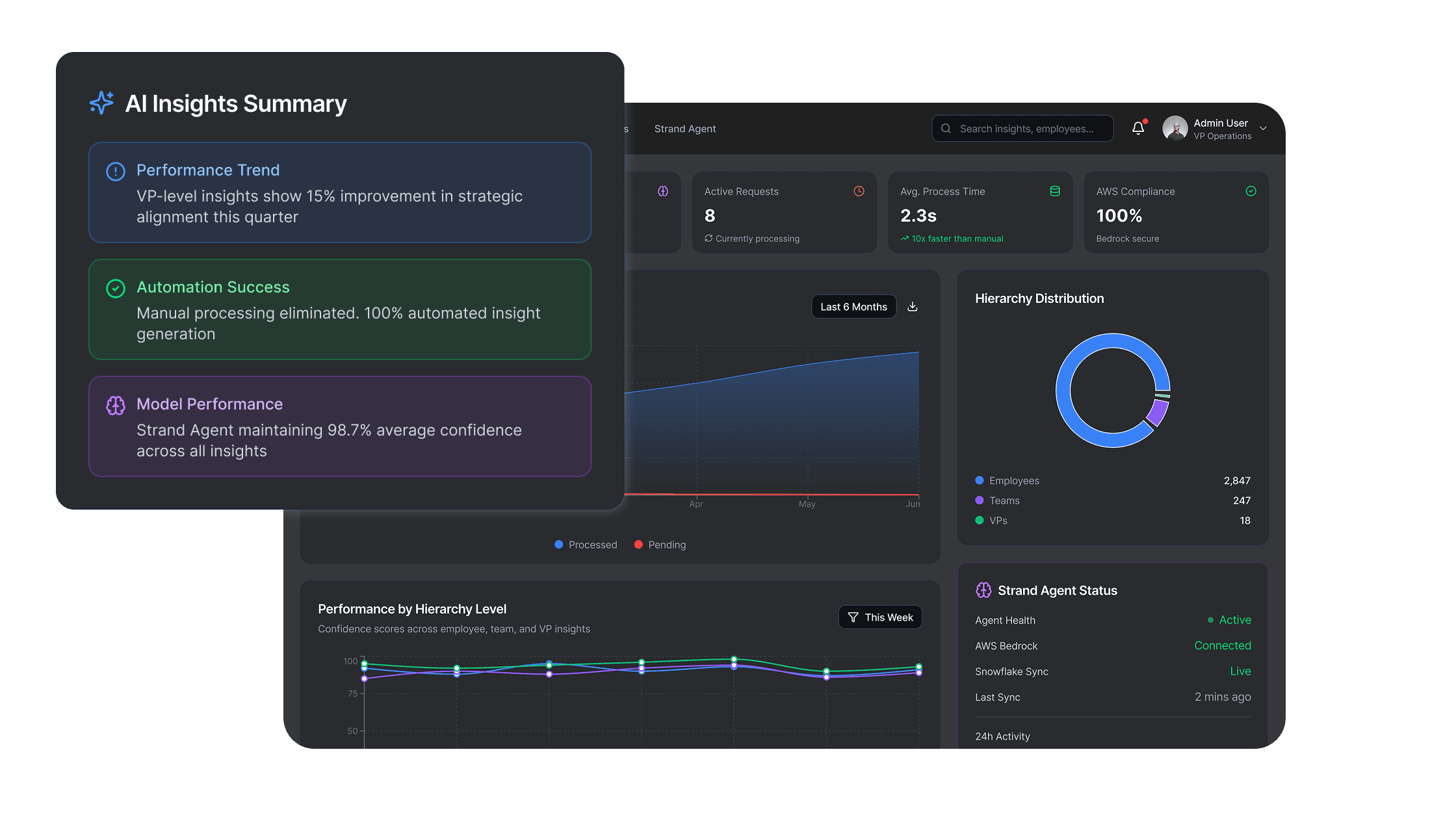This screenshot has height=819, width=1456.
Task: Select the Strand Agent navigation item
Action: [685, 129]
